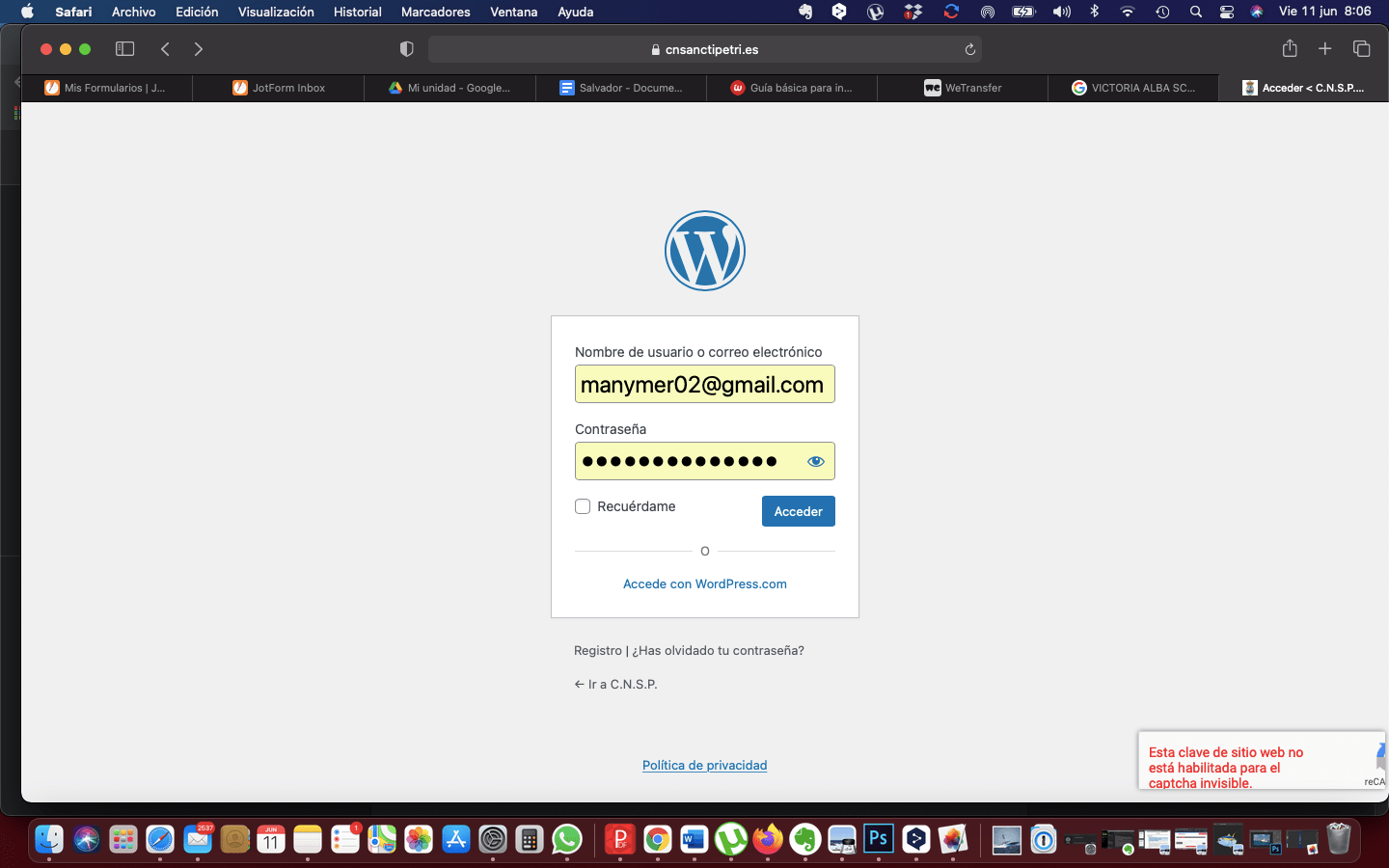Check the Recuérdame checkbox
1389x868 pixels.
[x=583, y=506]
